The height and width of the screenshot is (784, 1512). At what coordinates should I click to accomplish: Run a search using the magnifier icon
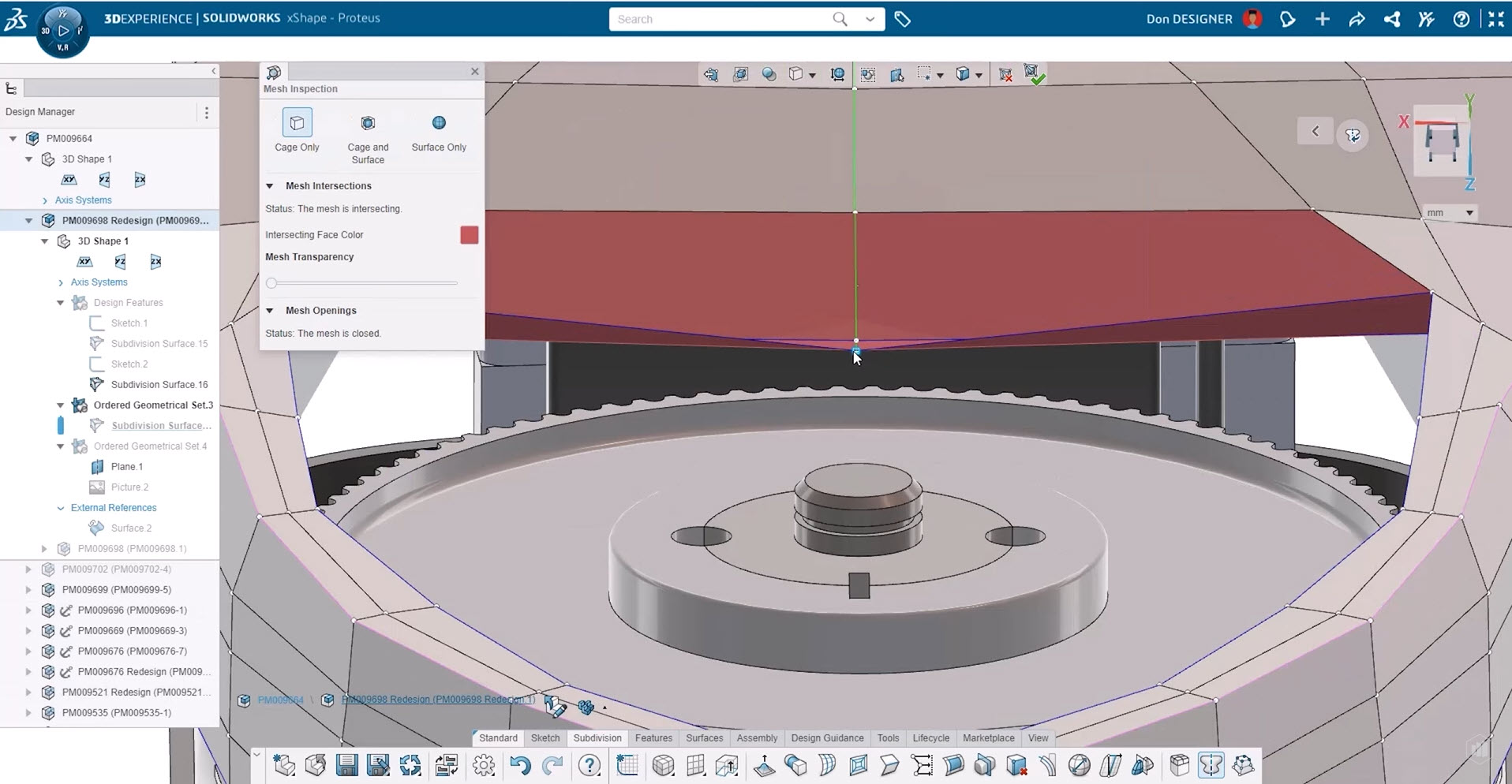click(x=841, y=19)
